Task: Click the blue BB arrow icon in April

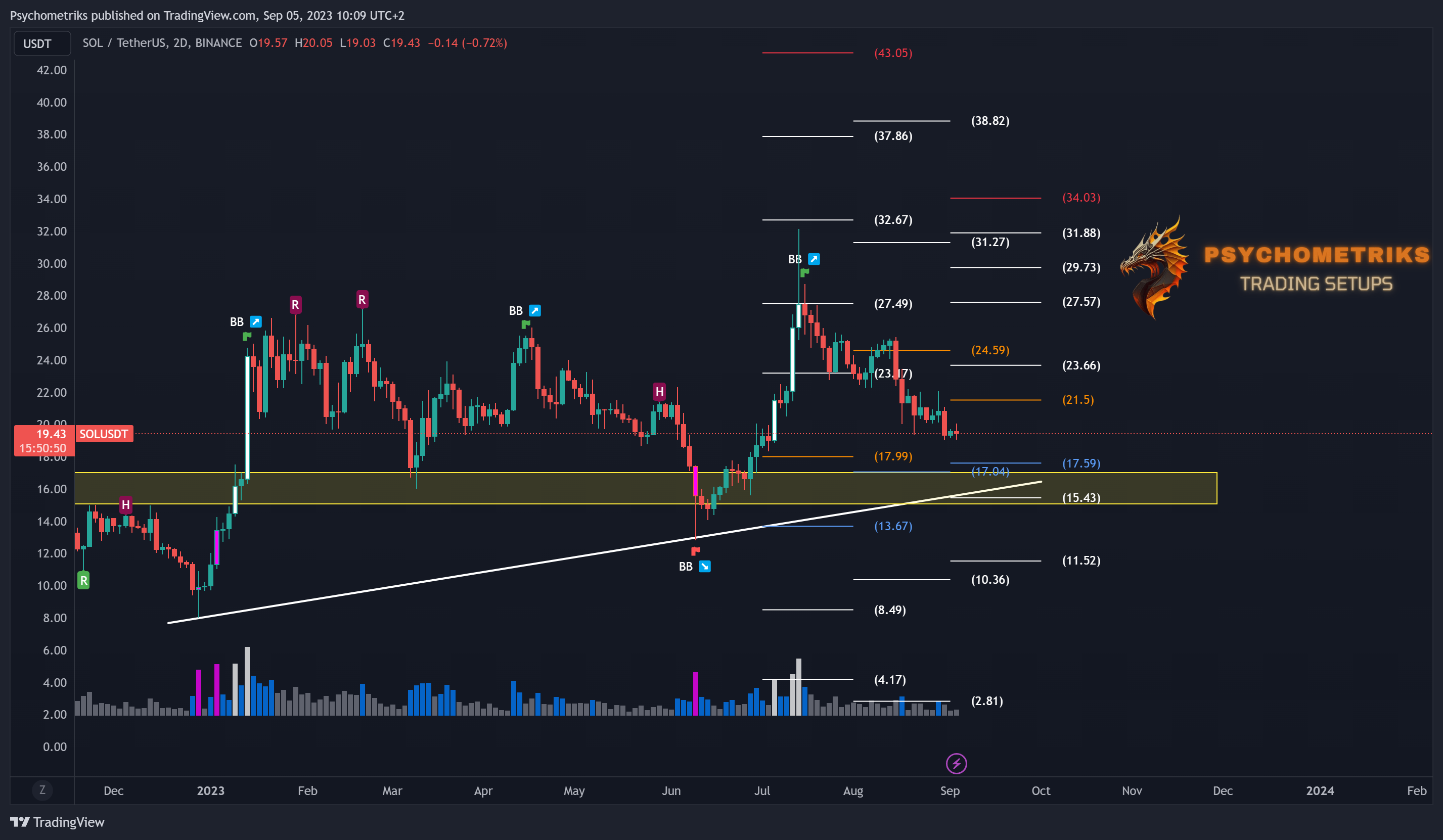Action: coord(534,310)
